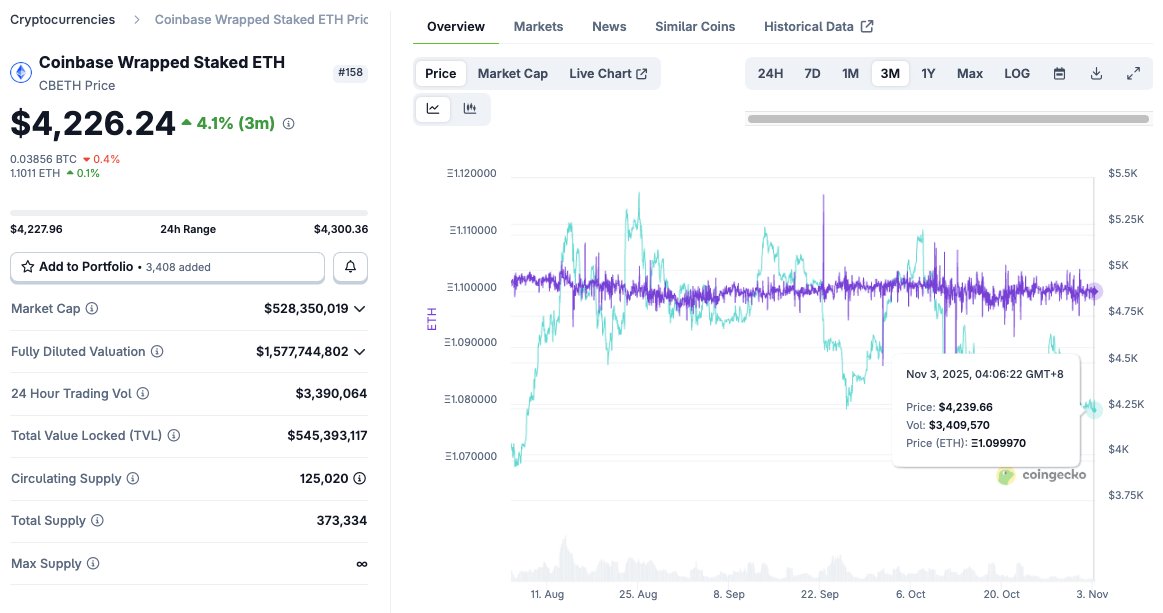Screen dimensions: 1163x613
Task: Open the Historical Data tab
Action: click(818, 26)
